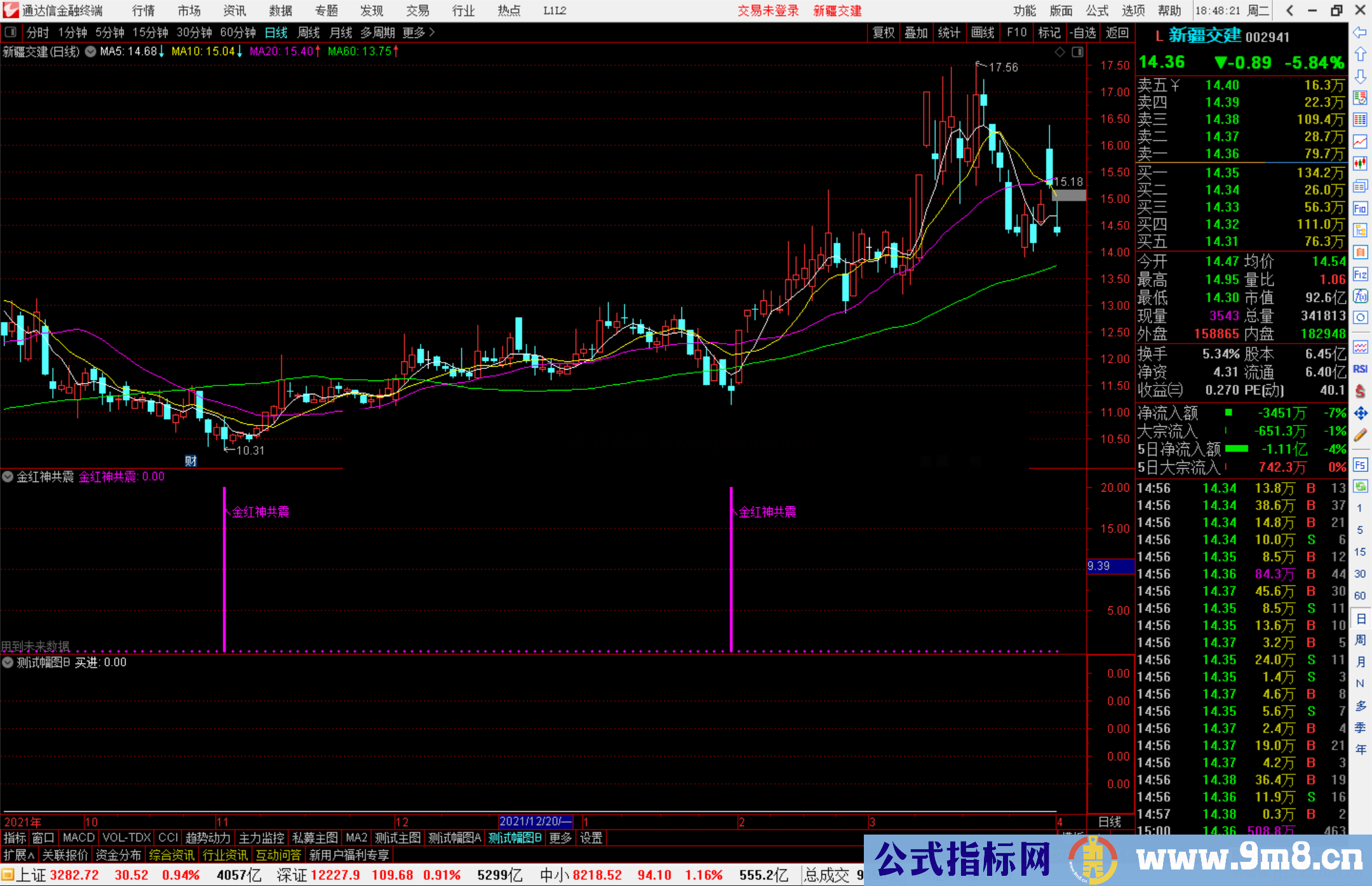Click the 交易未登录 login link

769,11
